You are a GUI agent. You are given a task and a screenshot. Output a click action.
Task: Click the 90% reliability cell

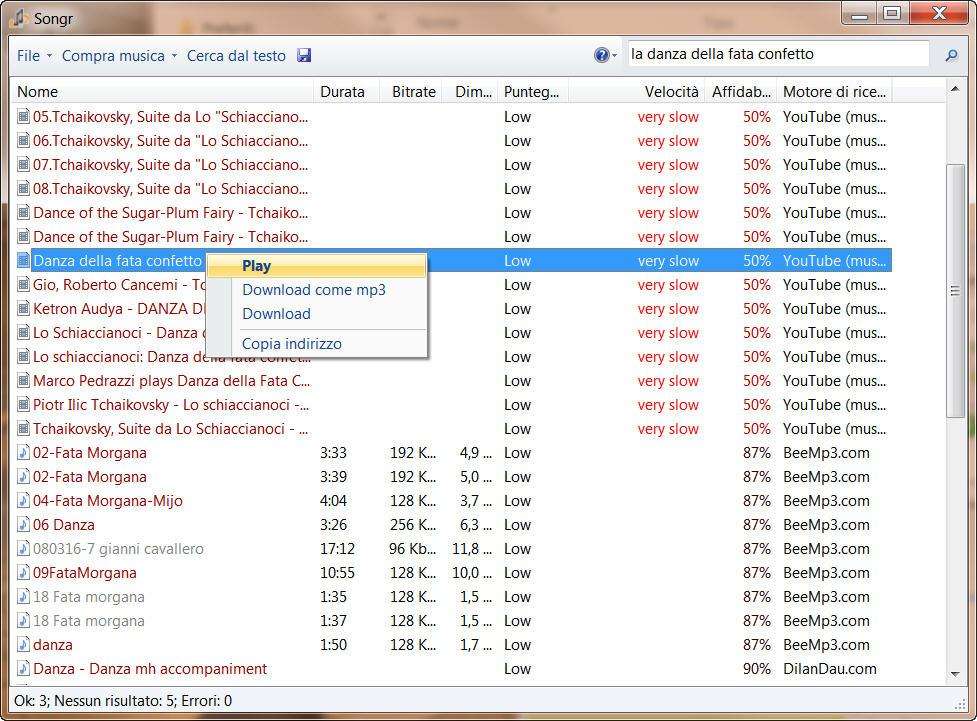756,669
